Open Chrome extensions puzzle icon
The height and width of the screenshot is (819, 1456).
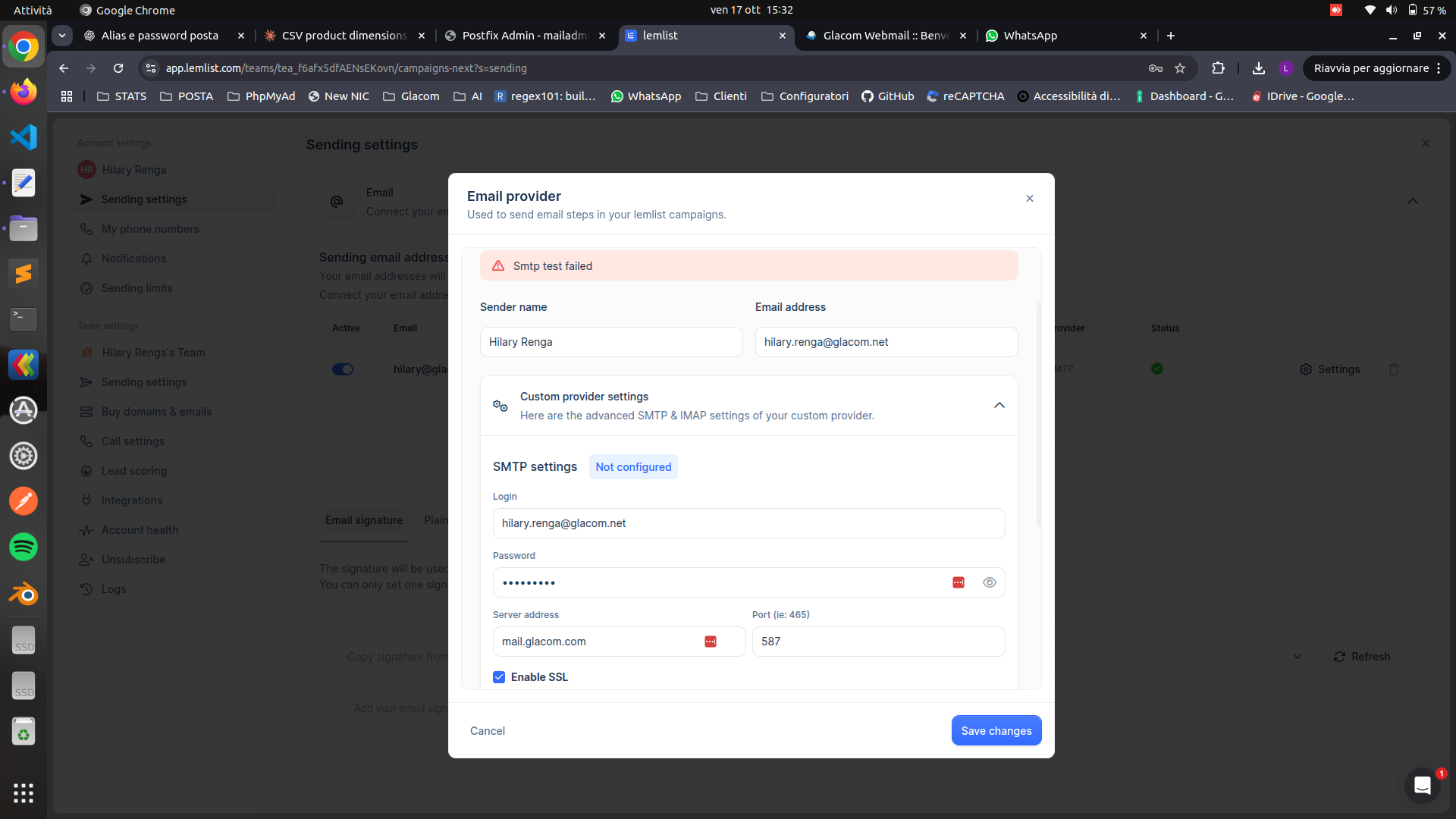[1218, 68]
